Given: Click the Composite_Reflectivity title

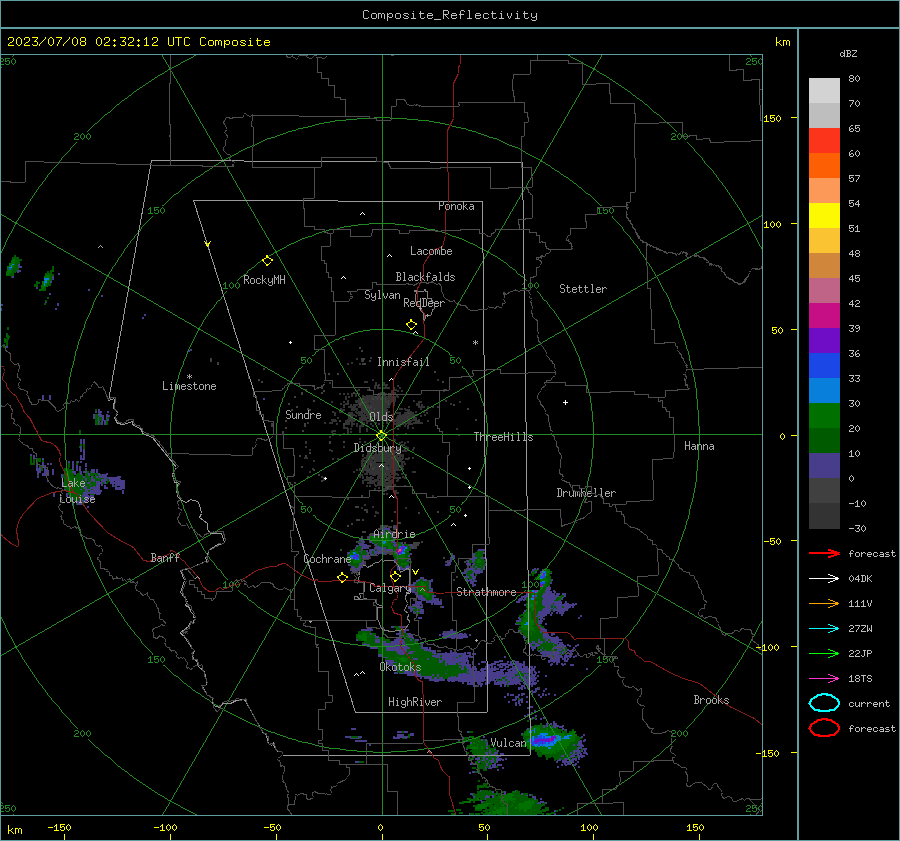Looking at the screenshot, I should click(x=450, y=15).
